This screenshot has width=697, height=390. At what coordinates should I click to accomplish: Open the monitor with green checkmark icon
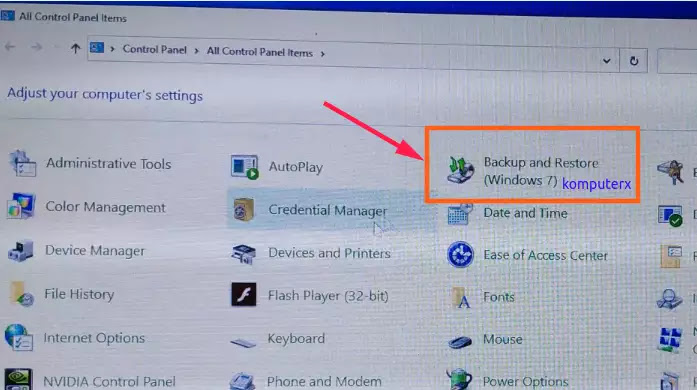[670, 216]
